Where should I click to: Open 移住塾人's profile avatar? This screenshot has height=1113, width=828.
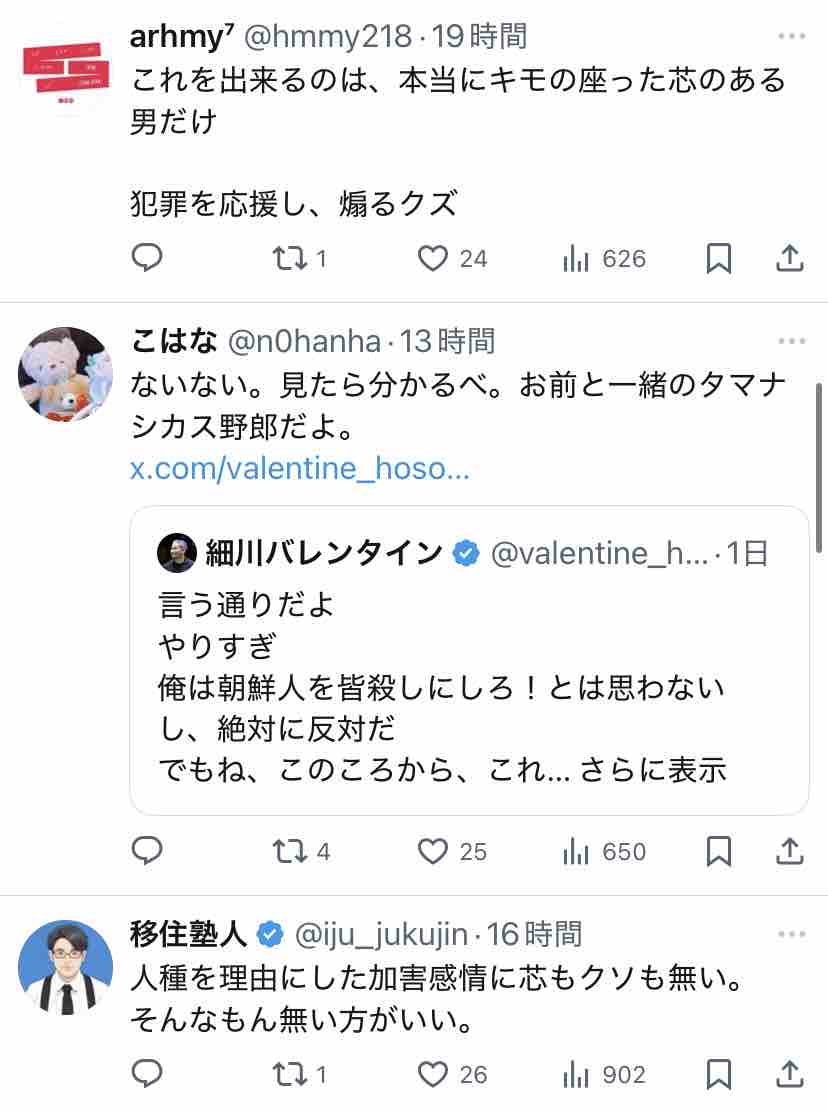click(x=65, y=967)
